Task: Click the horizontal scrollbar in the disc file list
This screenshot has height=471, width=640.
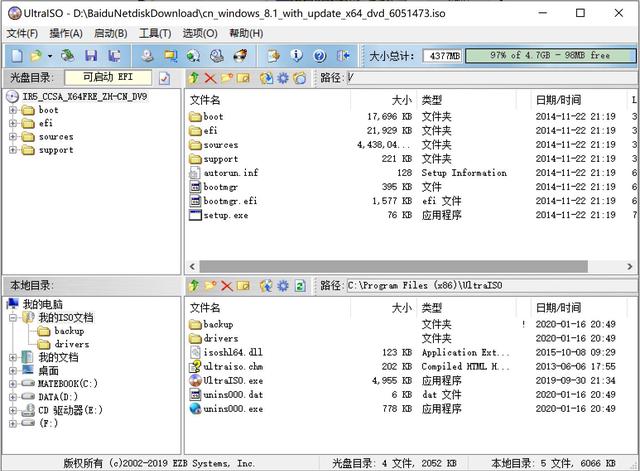Action: (x=393, y=267)
